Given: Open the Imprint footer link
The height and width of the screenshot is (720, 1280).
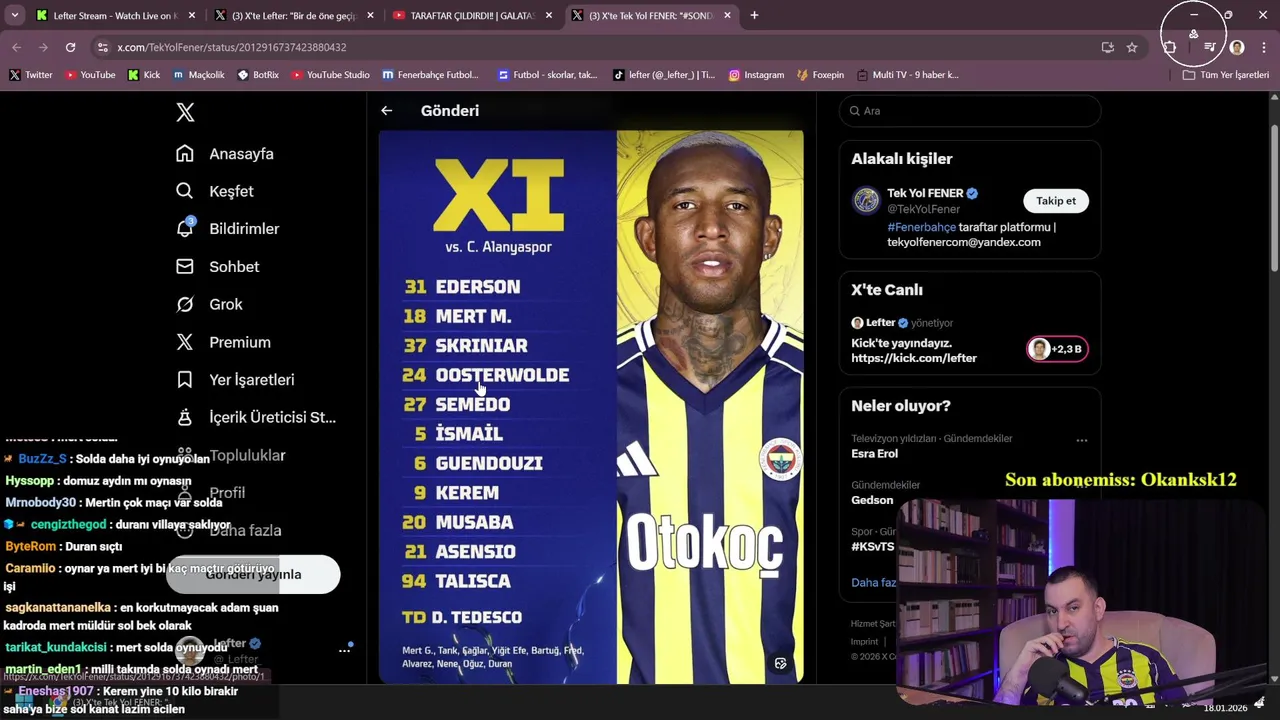Looking at the screenshot, I should (x=864, y=642).
